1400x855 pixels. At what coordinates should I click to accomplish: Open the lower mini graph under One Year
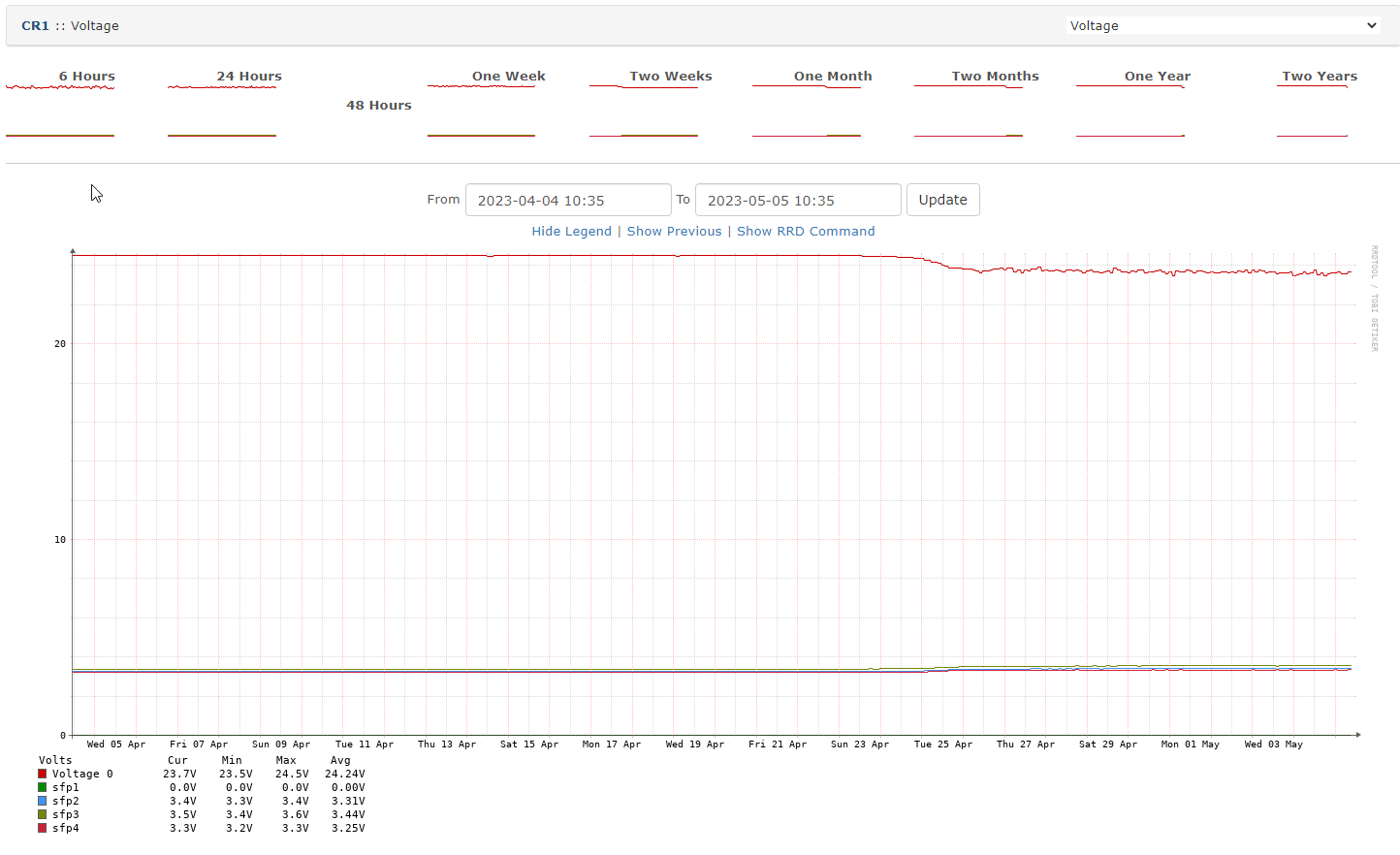click(1130, 135)
